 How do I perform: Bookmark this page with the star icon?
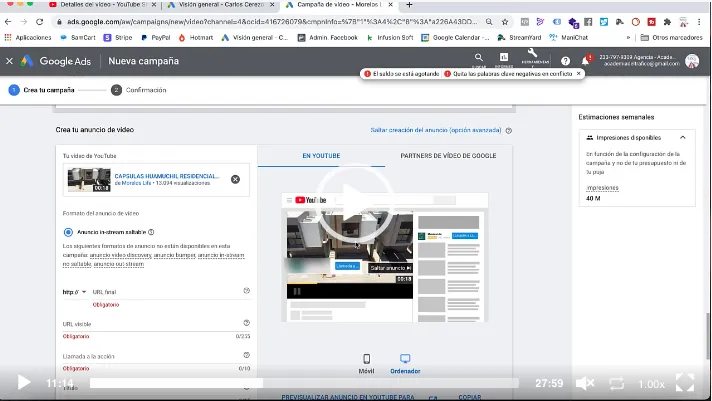pyautogui.click(x=505, y=22)
